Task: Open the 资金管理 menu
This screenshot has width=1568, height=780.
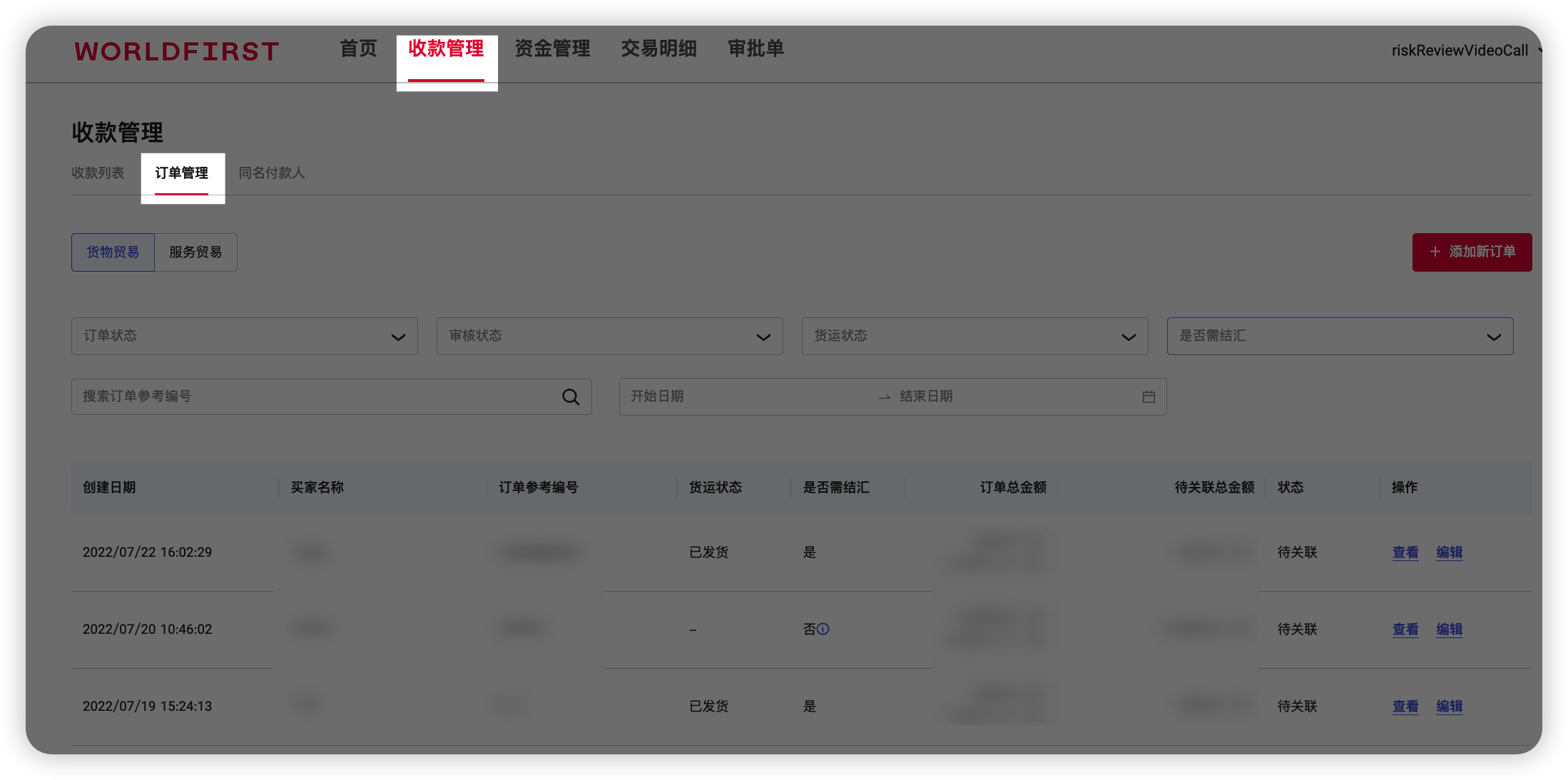Action: click(552, 48)
